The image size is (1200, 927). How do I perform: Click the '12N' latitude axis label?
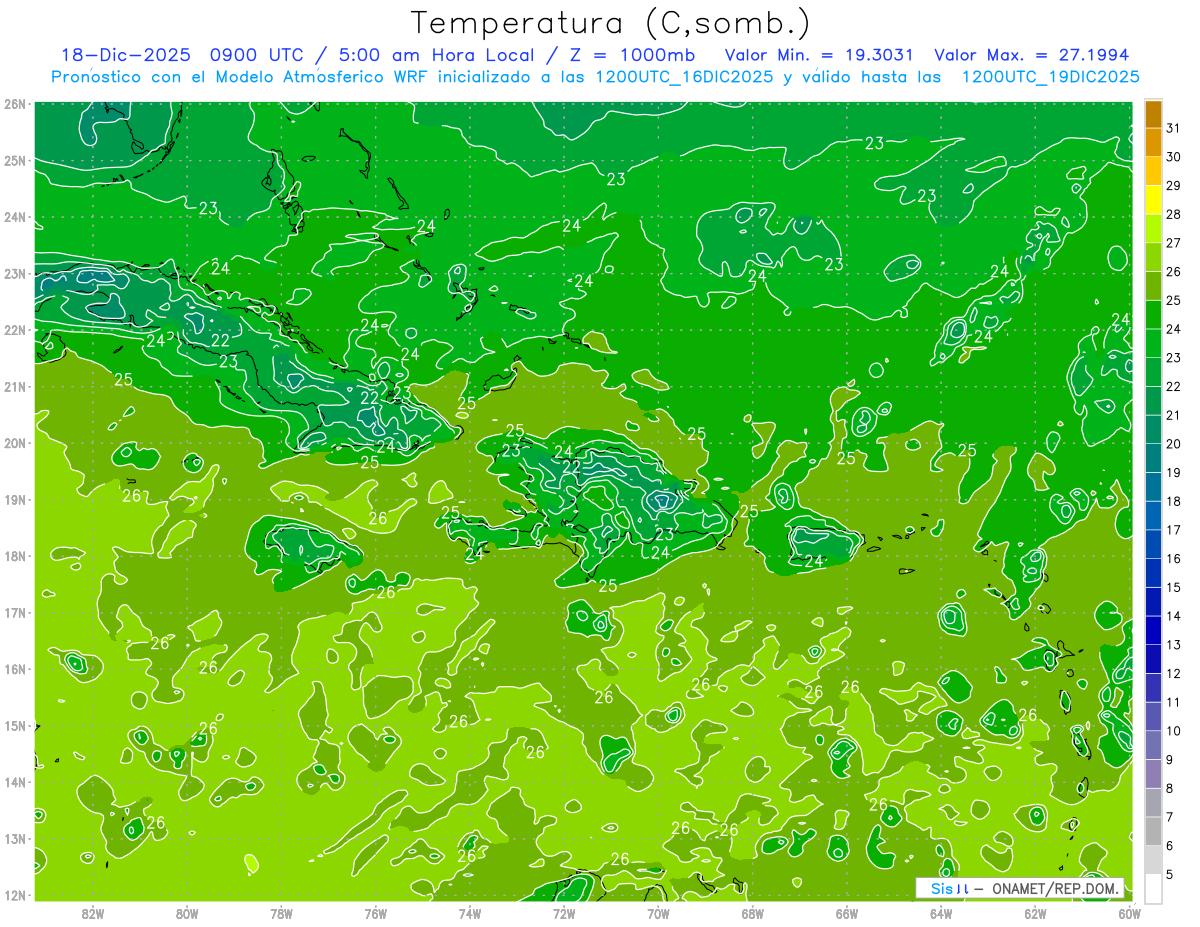[x=15, y=895]
